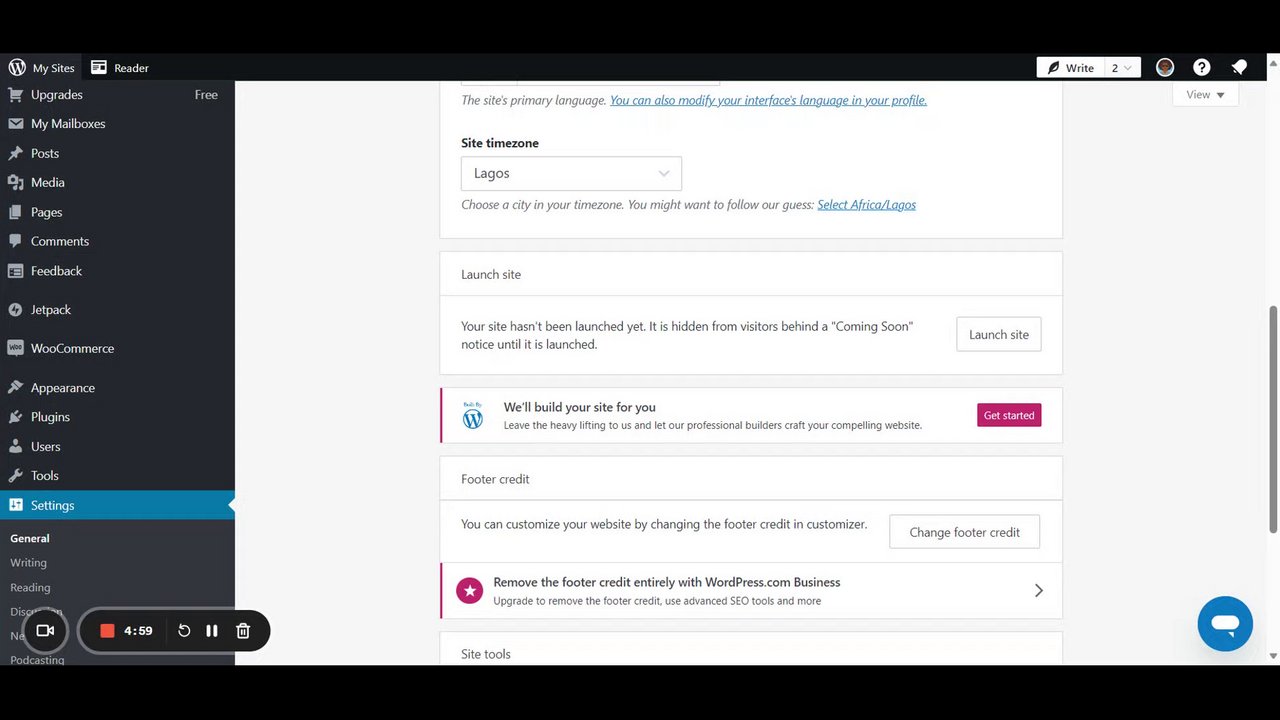Click the My Mailboxes envelope icon
The image size is (1280, 720).
click(15, 124)
